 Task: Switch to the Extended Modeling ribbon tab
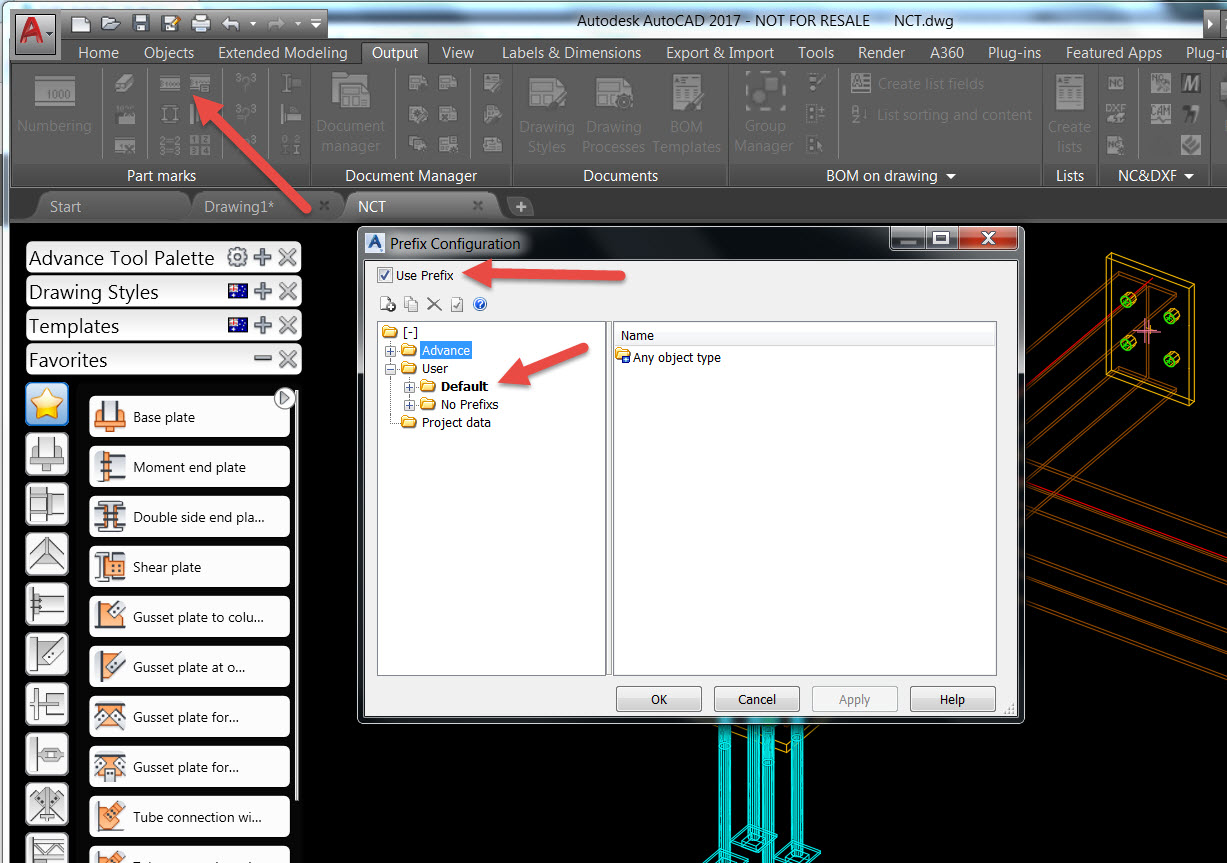282,53
